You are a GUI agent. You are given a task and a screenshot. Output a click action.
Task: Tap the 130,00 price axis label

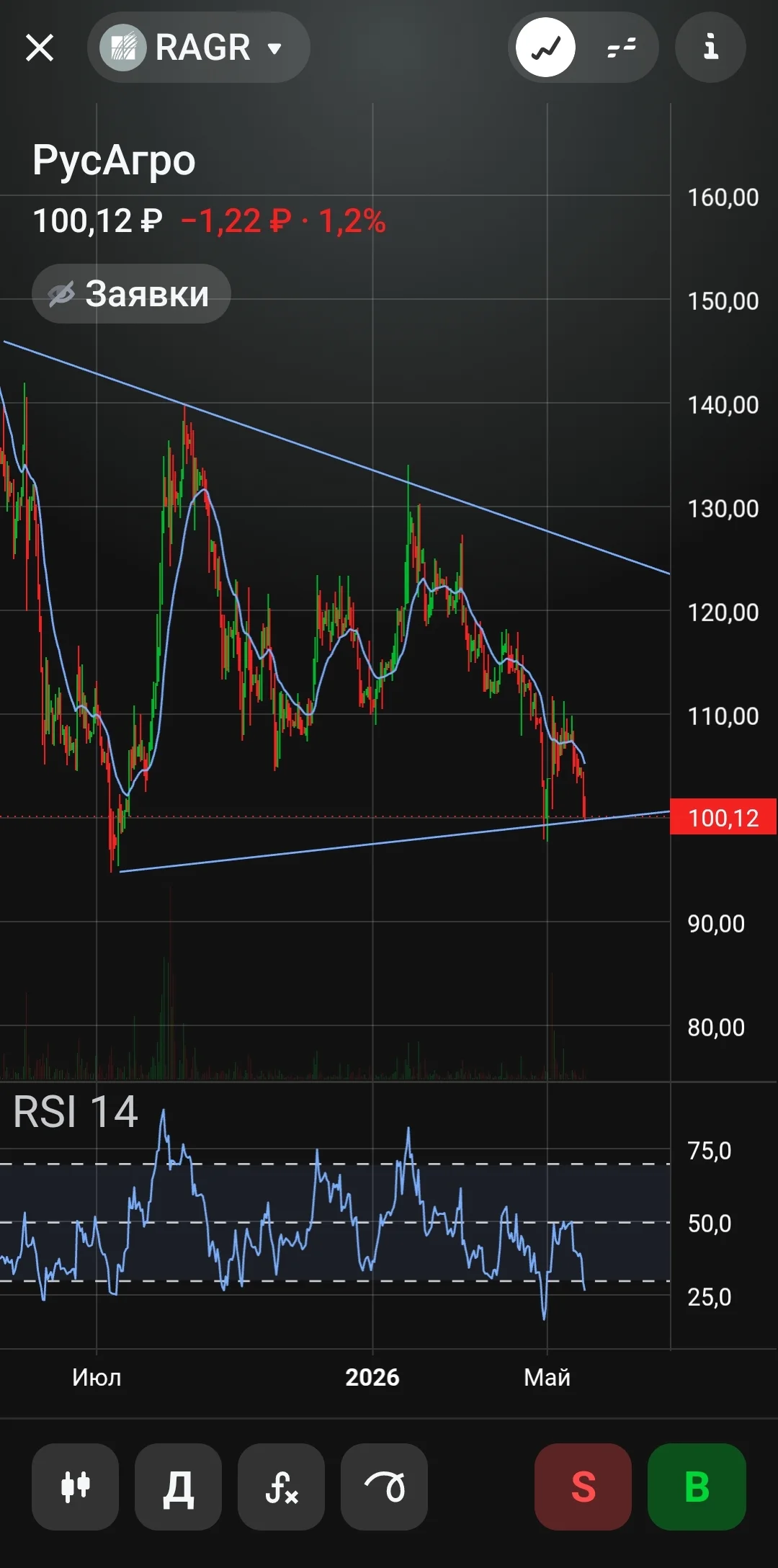coord(723,509)
